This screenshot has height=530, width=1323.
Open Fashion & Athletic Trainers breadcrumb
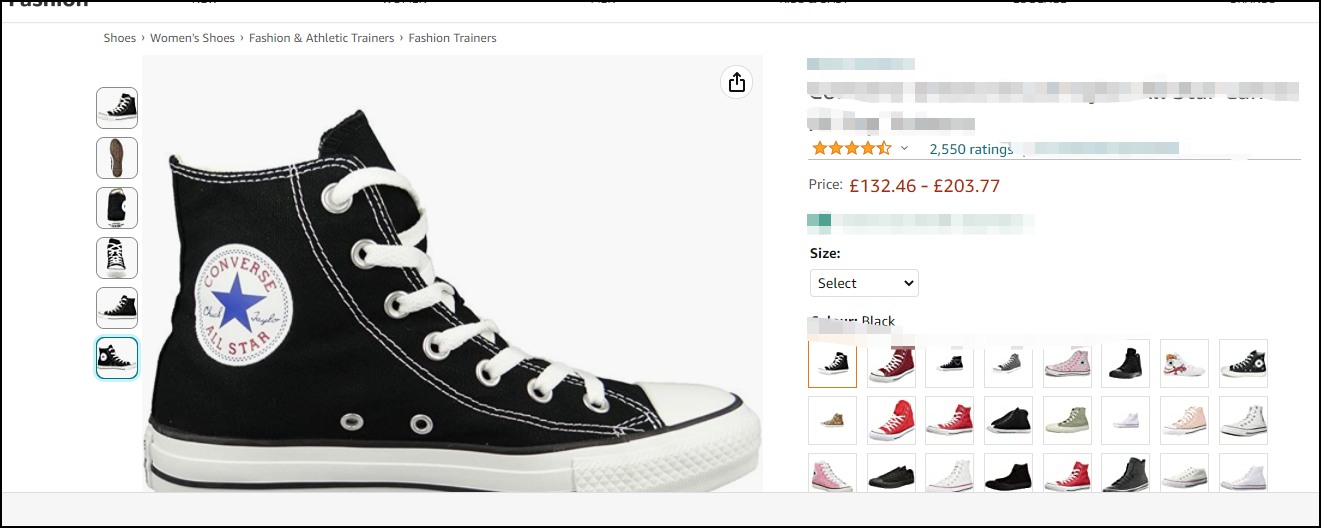pyautogui.click(x=321, y=38)
